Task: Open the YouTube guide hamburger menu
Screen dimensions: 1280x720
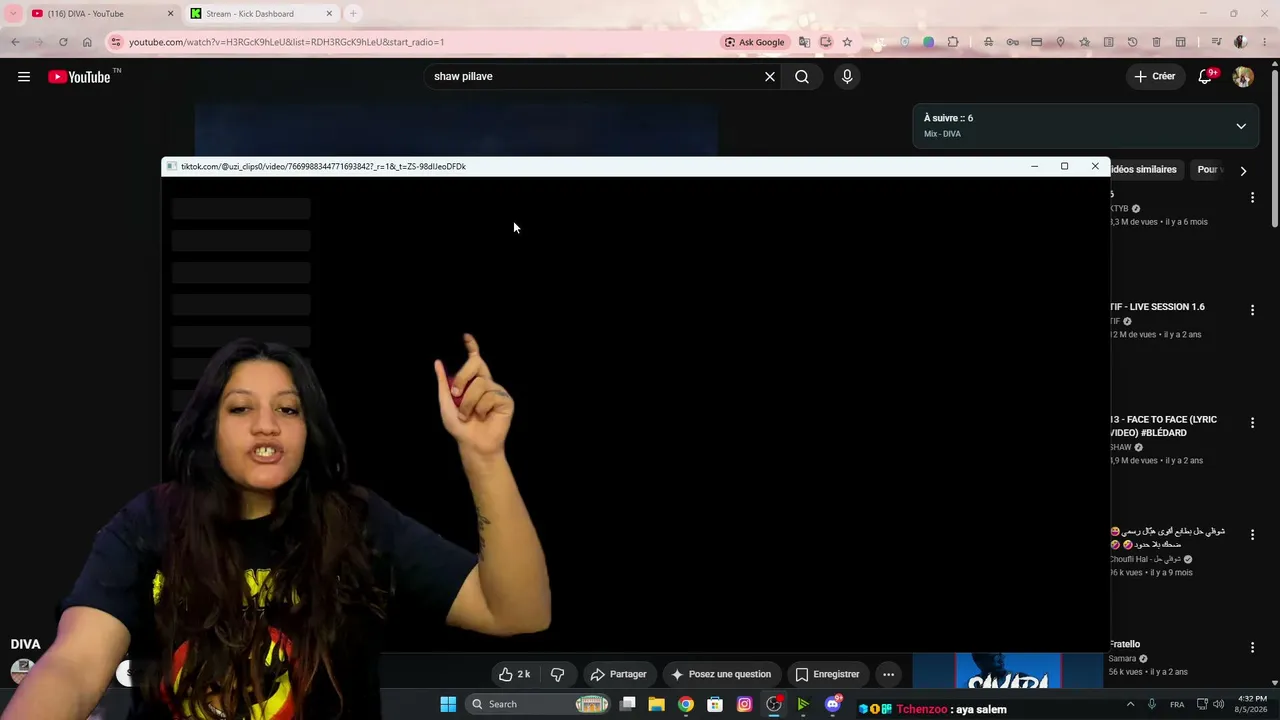Action: click(24, 77)
